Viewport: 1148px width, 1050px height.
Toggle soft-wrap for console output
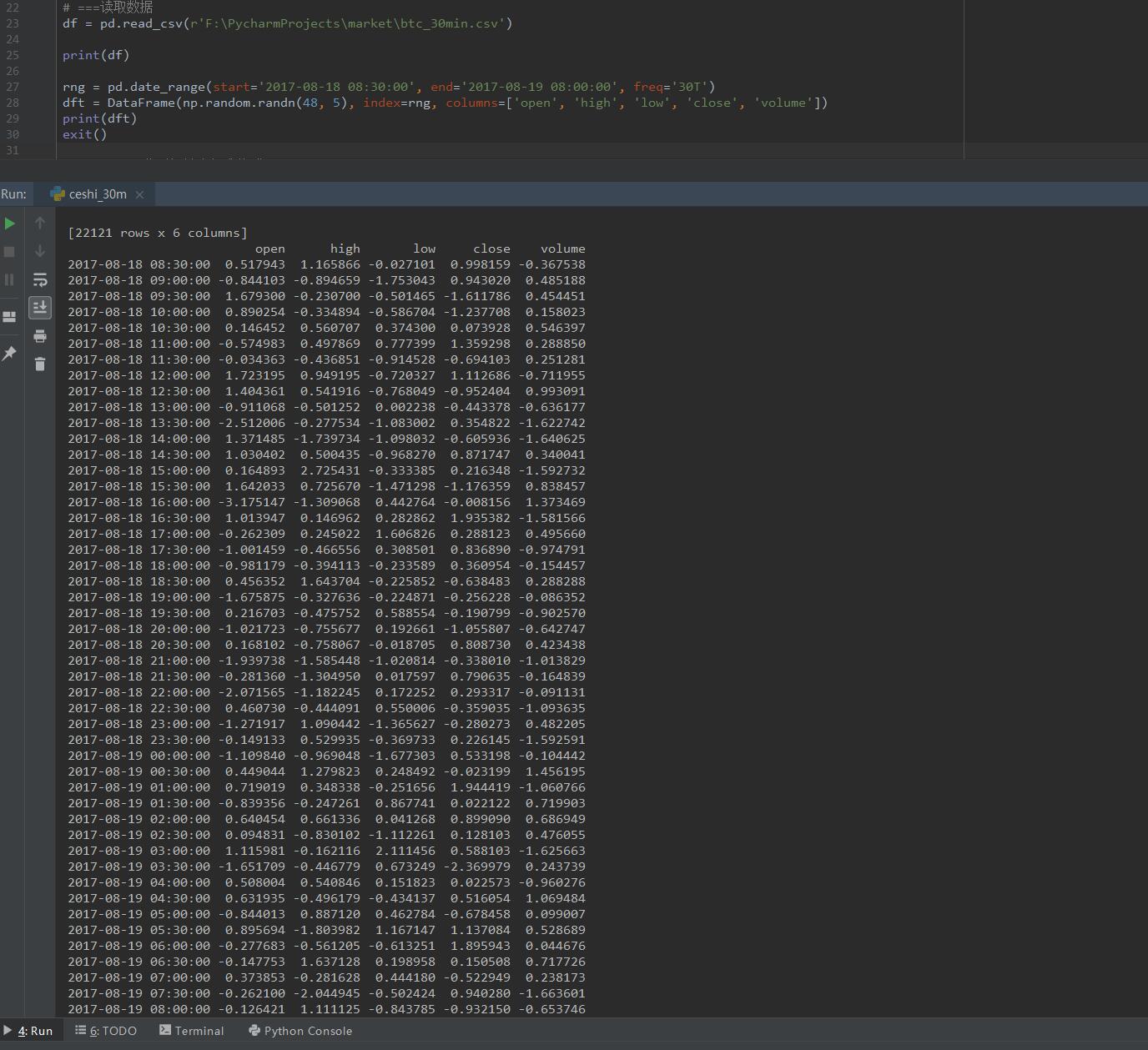[40, 279]
